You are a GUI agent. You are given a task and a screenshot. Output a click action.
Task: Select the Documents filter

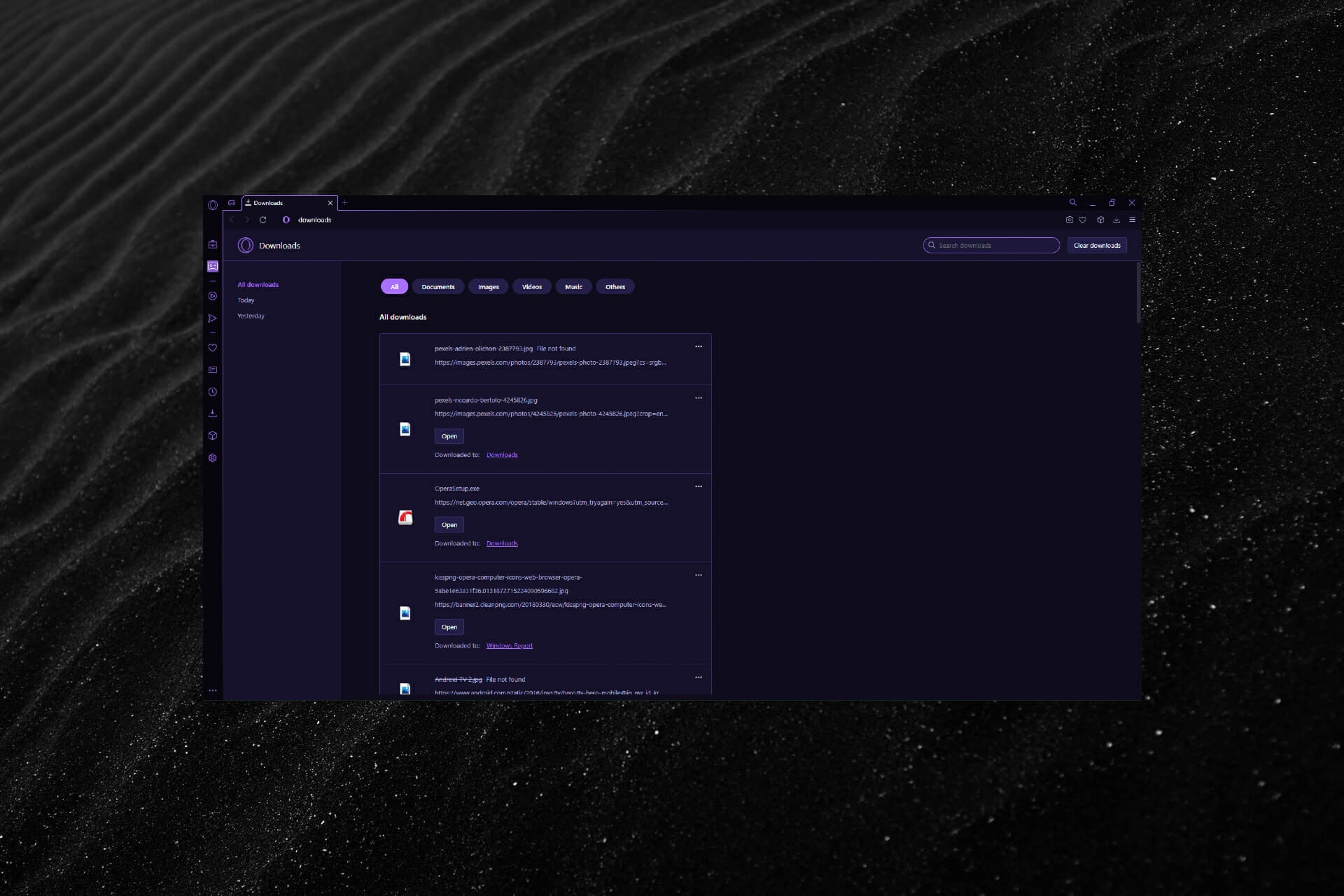pyautogui.click(x=437, y=287)
